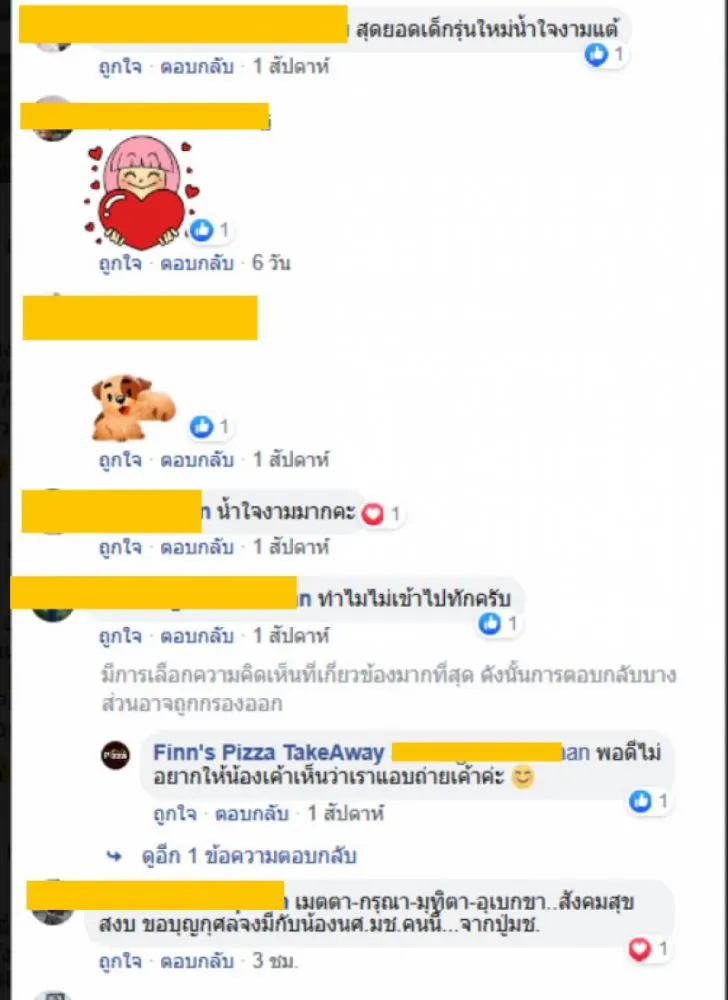
Task: Open the Finn's Pizza TakeAway profile picture
Action: click(115, 755)
